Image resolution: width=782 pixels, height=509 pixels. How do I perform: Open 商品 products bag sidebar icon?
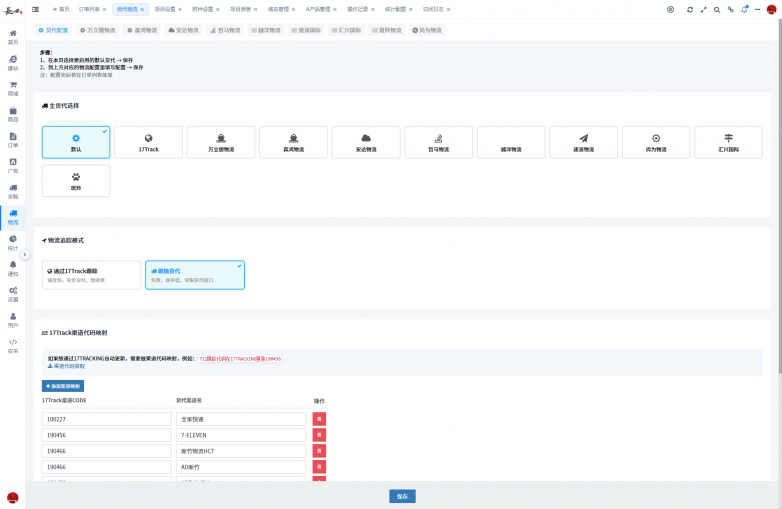tap(13, 115)
